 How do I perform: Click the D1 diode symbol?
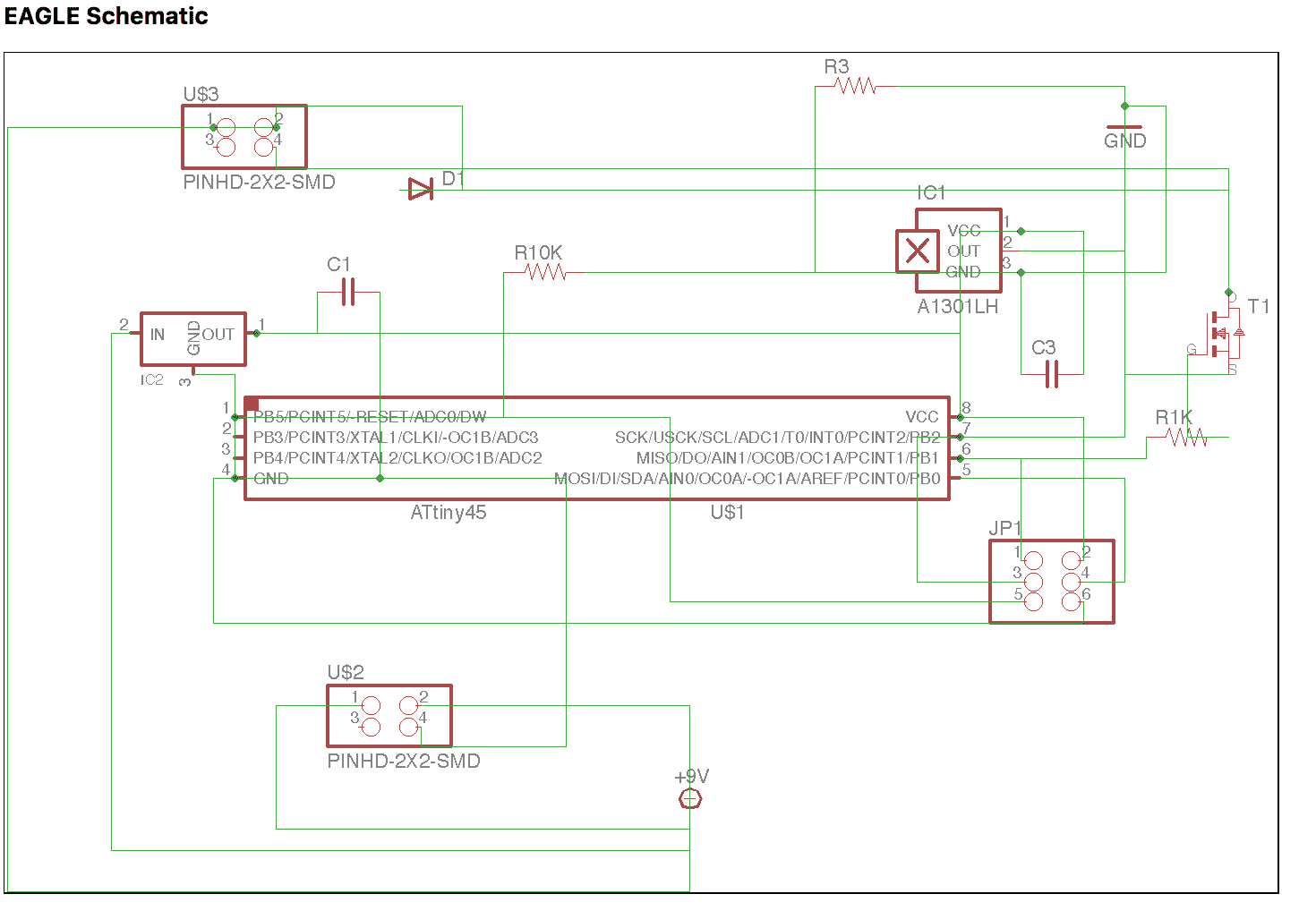pyautogui.click(x=421, y=189)
